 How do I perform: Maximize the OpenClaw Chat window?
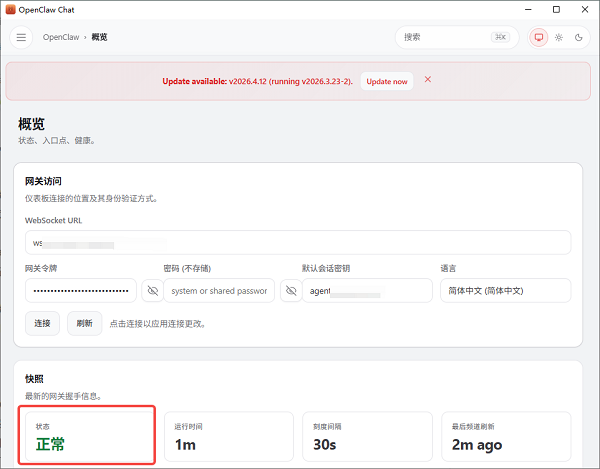tap(556, 10)
